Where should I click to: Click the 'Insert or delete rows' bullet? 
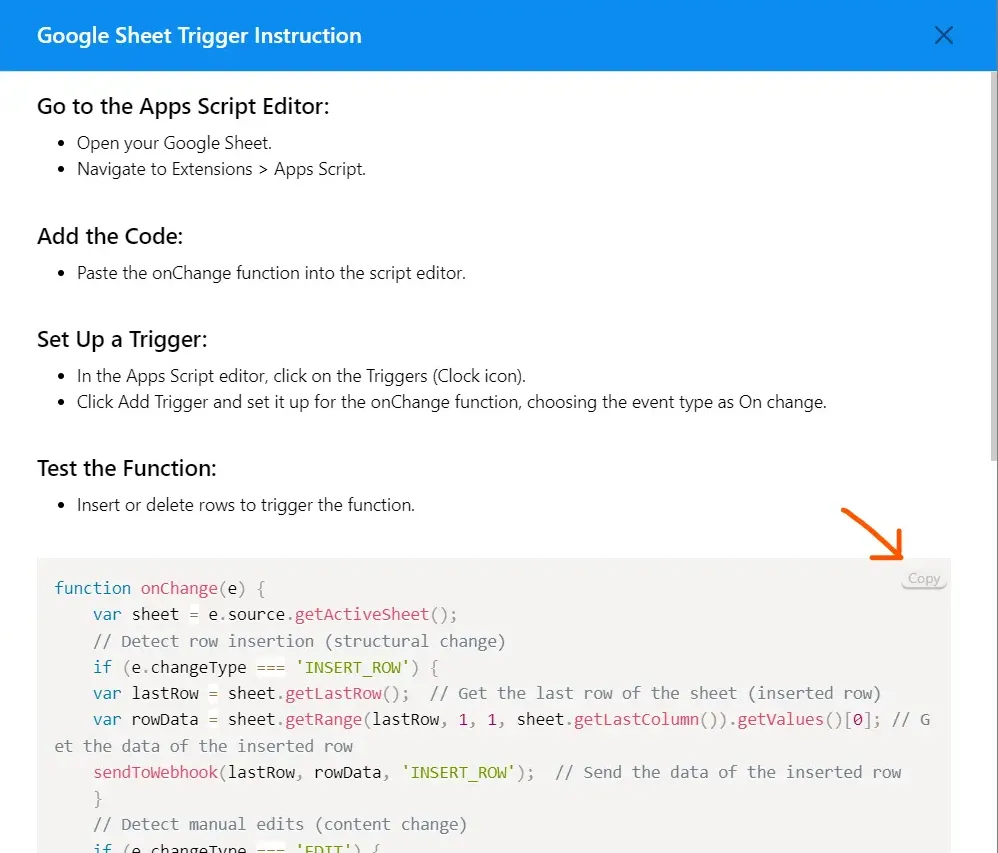[x=245, y=505]
